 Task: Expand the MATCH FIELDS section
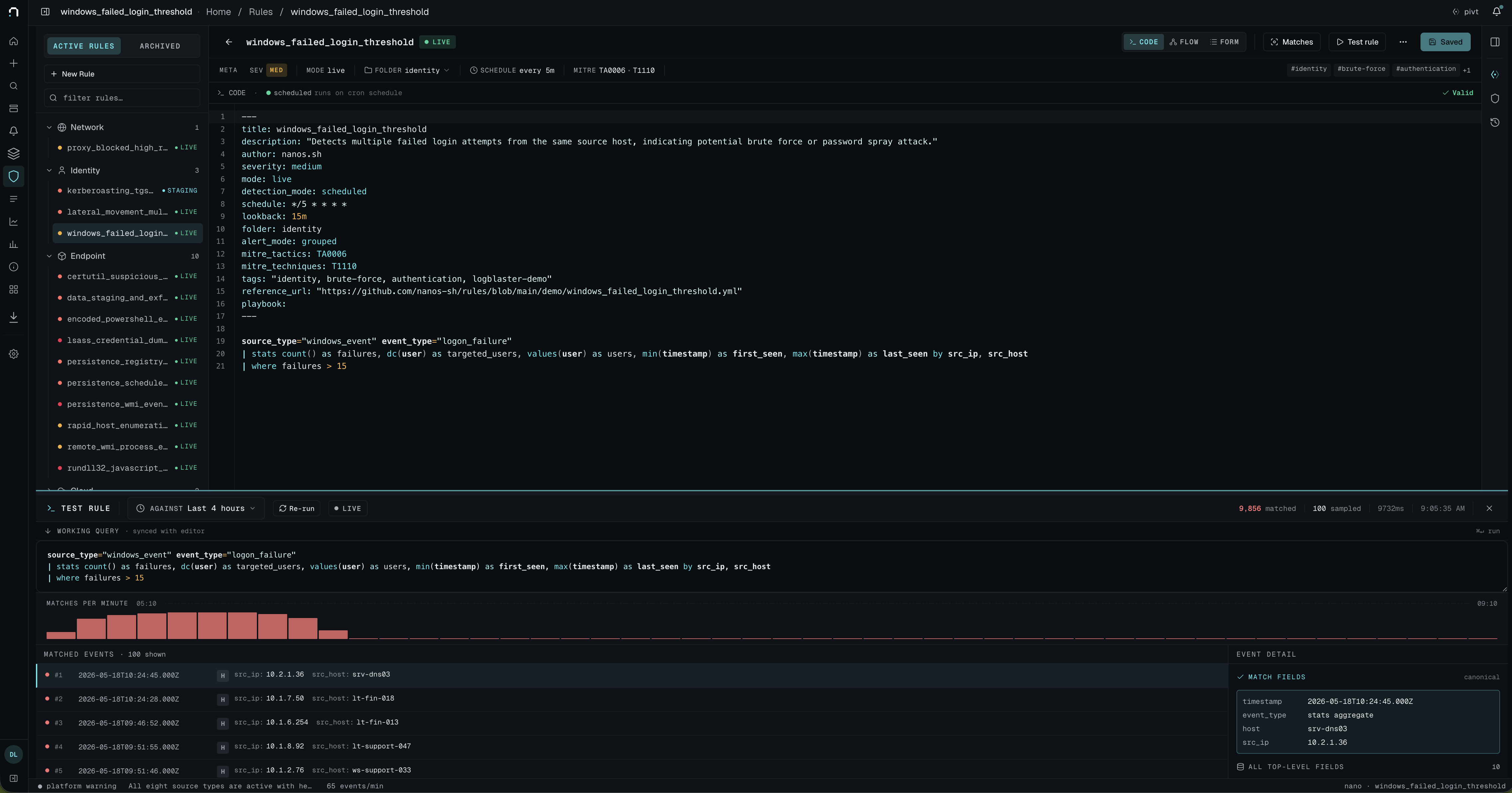coord(1271,677)
